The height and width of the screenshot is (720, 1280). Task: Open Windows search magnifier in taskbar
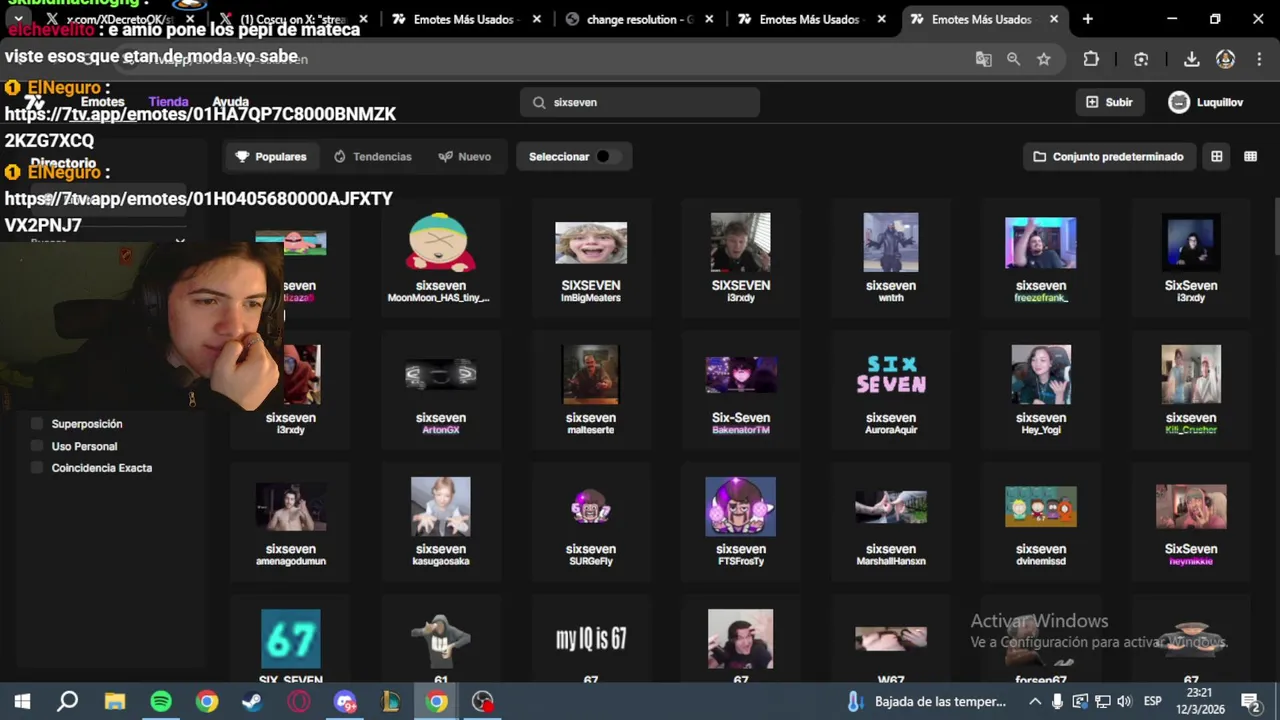pos(68,702)
